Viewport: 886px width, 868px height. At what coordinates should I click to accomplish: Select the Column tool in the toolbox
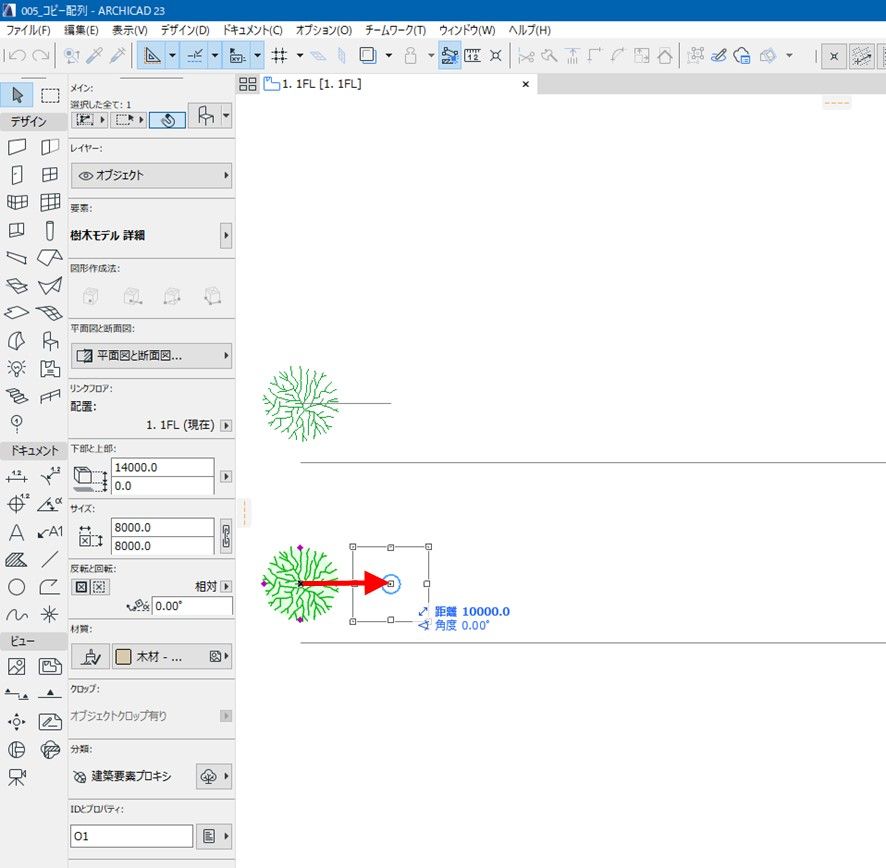pyautogui.click(x=50, y=231)
